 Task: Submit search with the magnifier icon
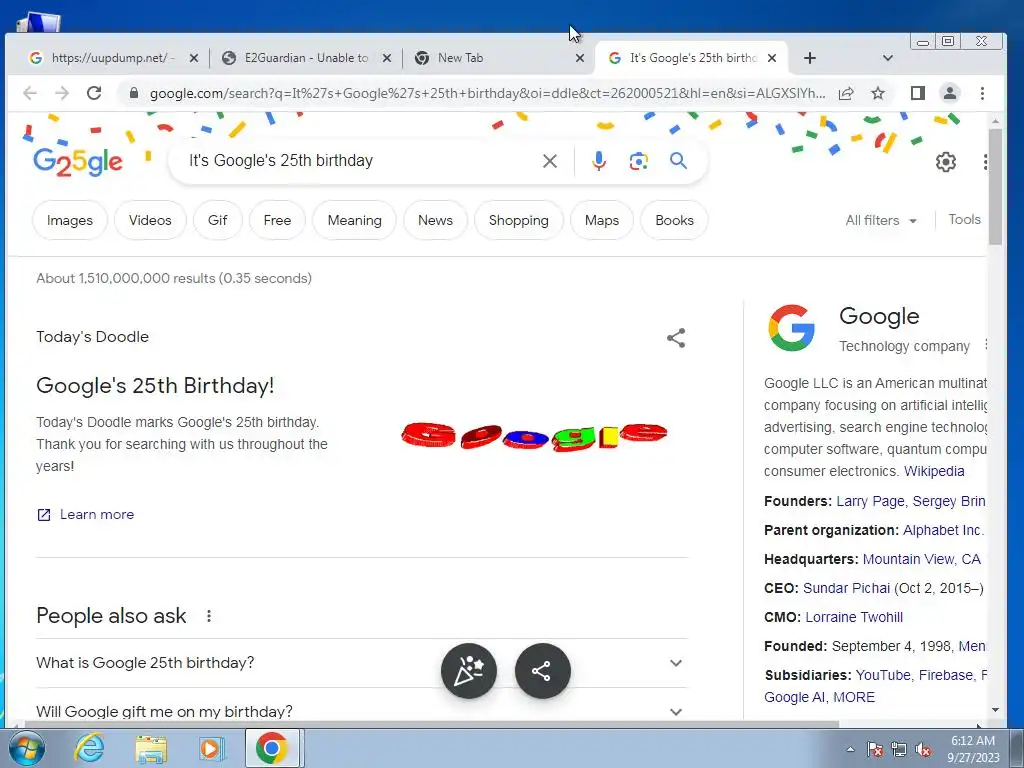[x=679, y=161]
